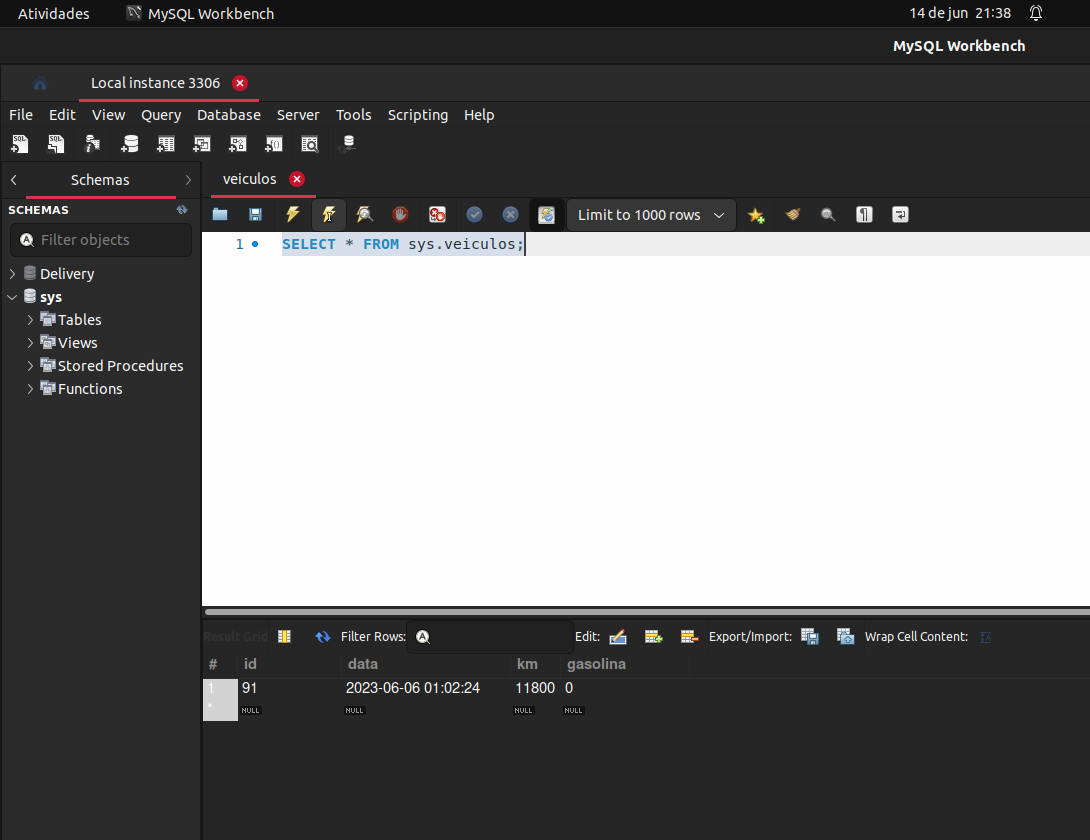
Task: Collapse the sys schema
Action: point(13,297)
